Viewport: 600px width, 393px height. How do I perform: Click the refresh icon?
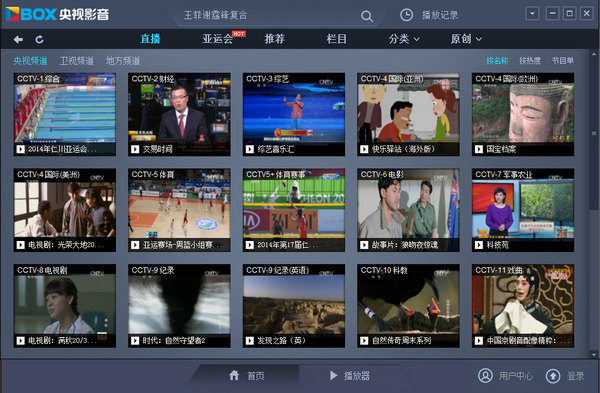point(39,39)
